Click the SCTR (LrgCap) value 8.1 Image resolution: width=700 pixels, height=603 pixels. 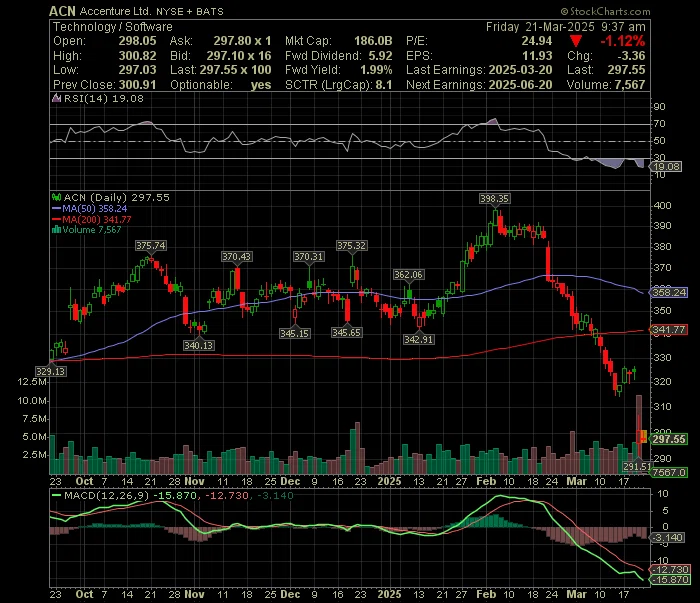(384, 85)
